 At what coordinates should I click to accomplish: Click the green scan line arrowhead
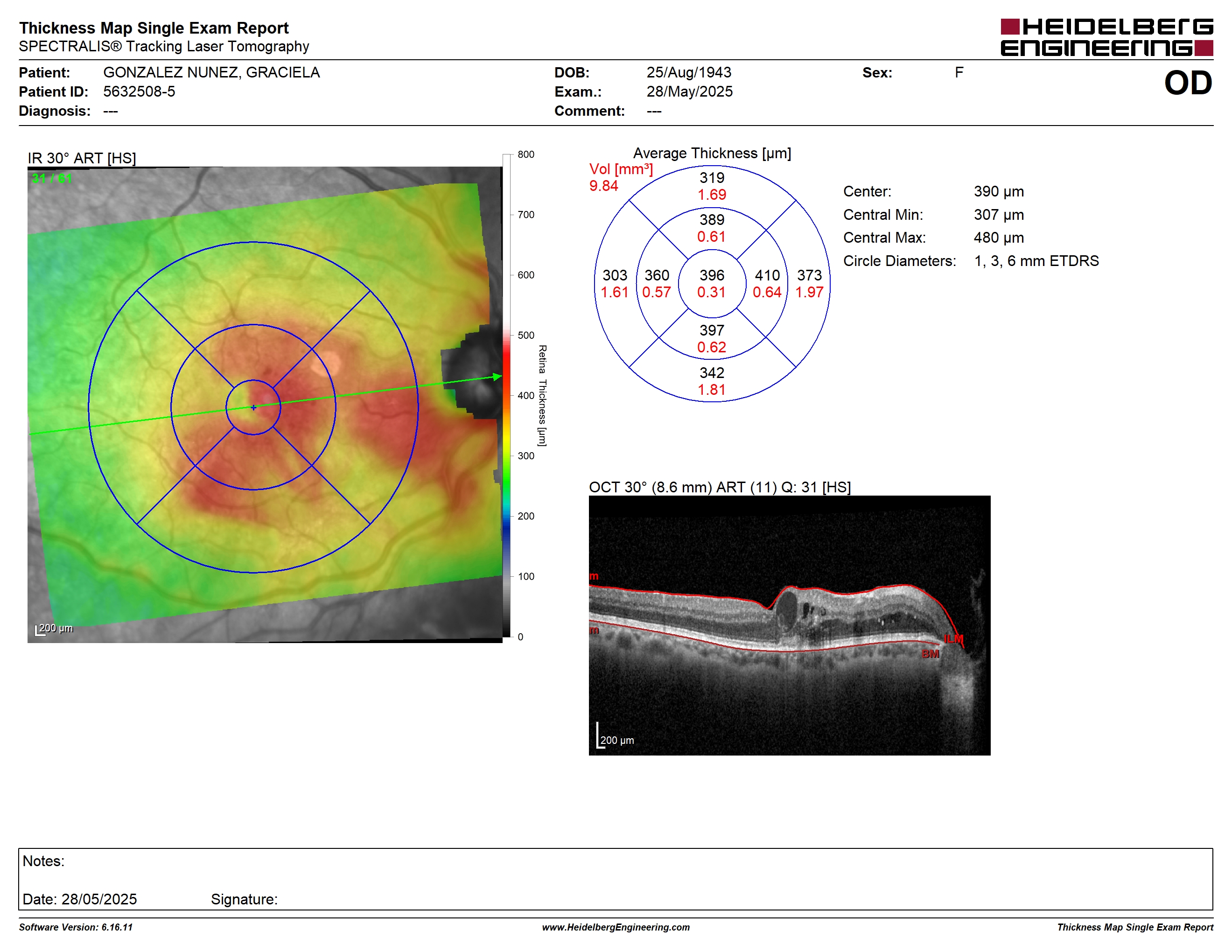tap(497, 376)
